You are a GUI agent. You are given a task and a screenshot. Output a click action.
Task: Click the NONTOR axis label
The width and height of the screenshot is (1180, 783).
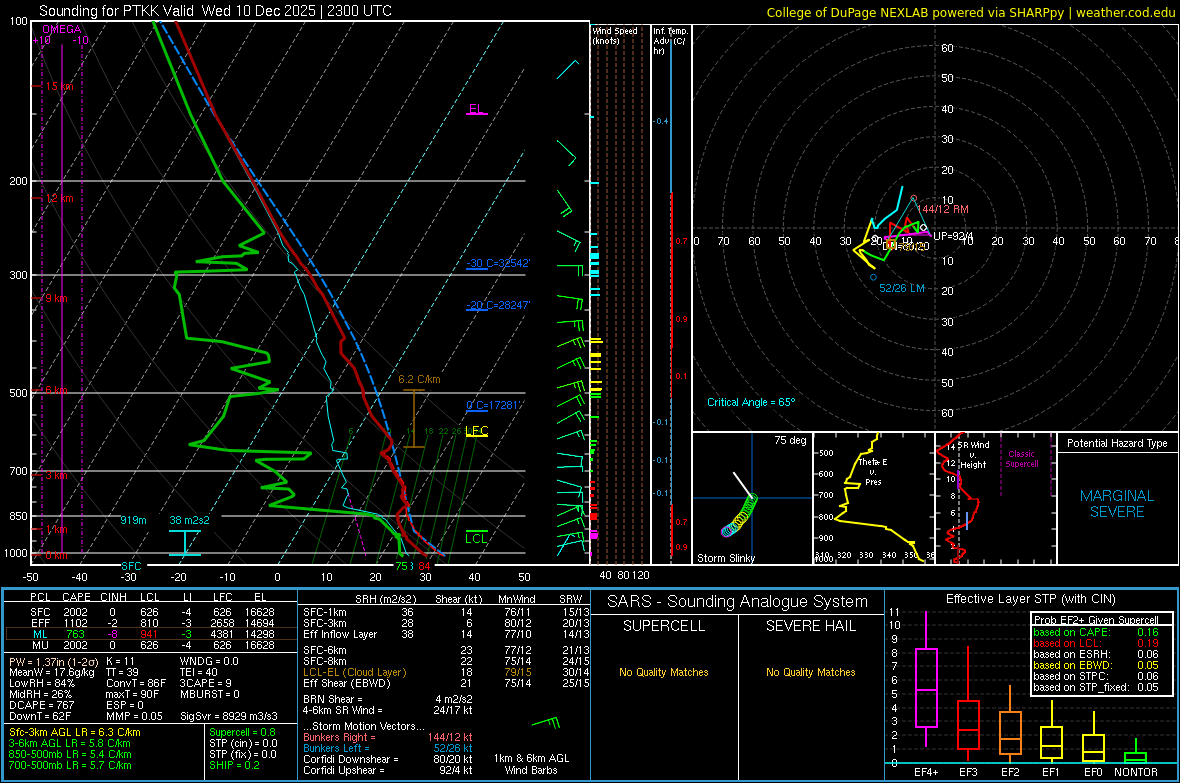click(1136, 772)
